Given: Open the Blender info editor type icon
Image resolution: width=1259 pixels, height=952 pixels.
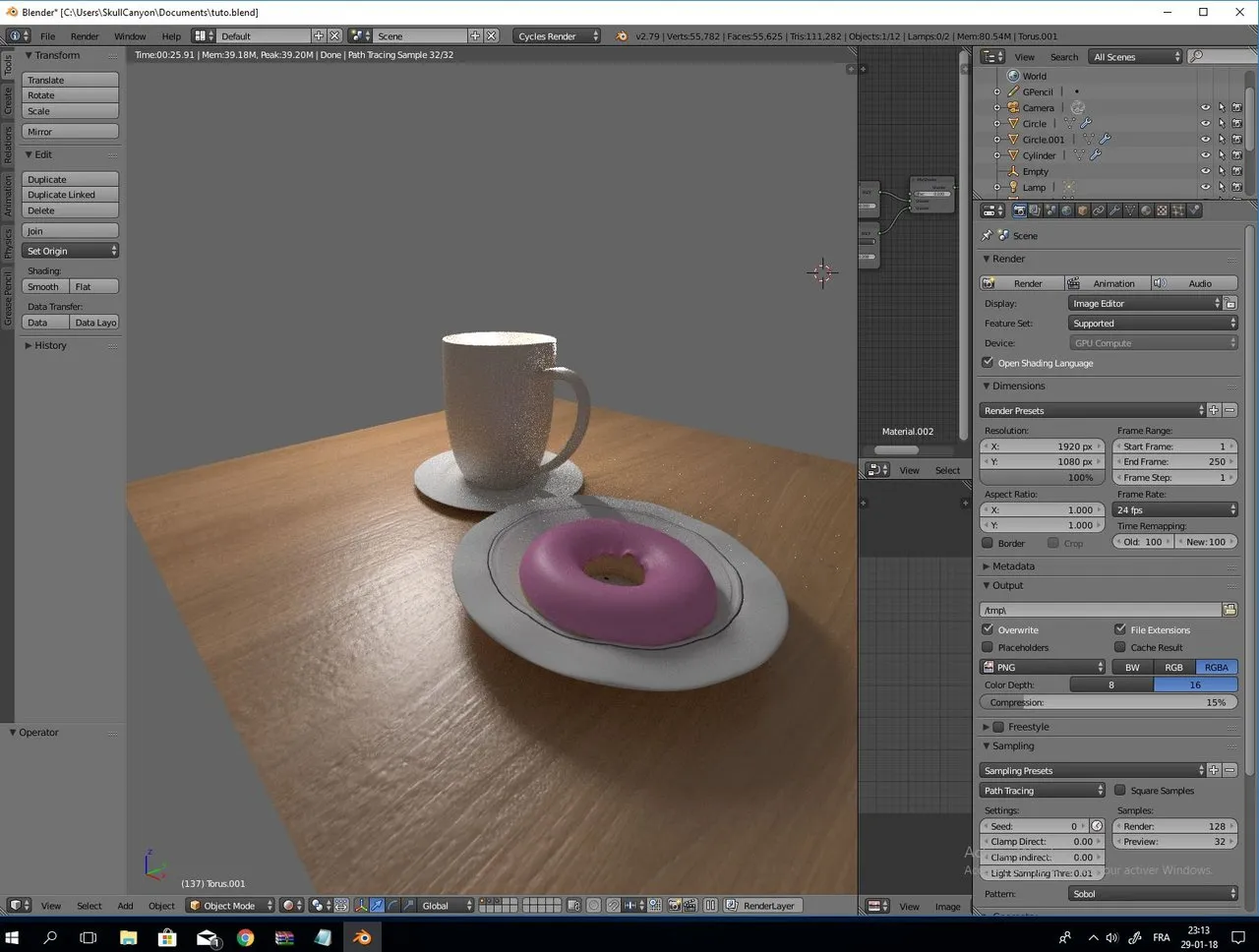Looking at the screenshot, I should (x=18, y=35).
